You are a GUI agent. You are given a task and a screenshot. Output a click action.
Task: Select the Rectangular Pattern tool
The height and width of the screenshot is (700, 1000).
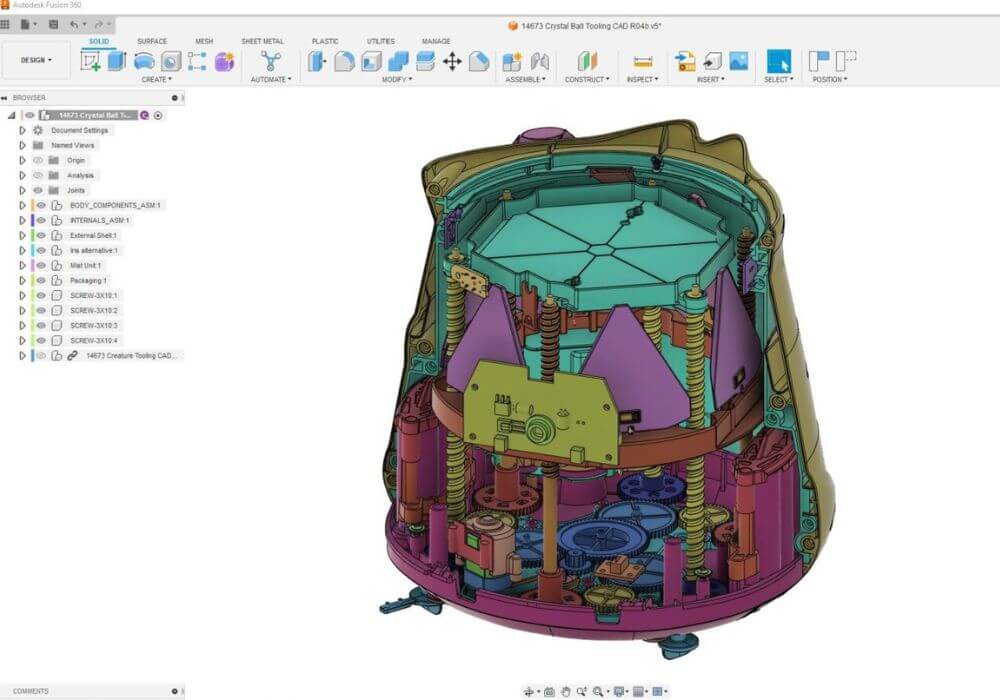coord(197,61)
